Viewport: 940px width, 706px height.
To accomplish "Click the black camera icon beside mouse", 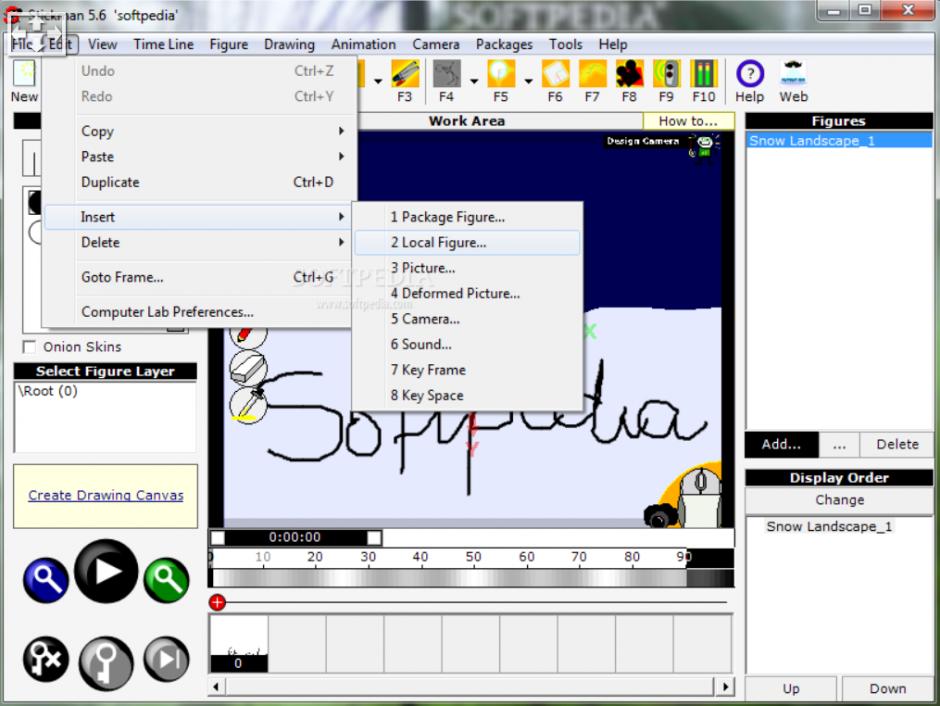I will 659,517.
